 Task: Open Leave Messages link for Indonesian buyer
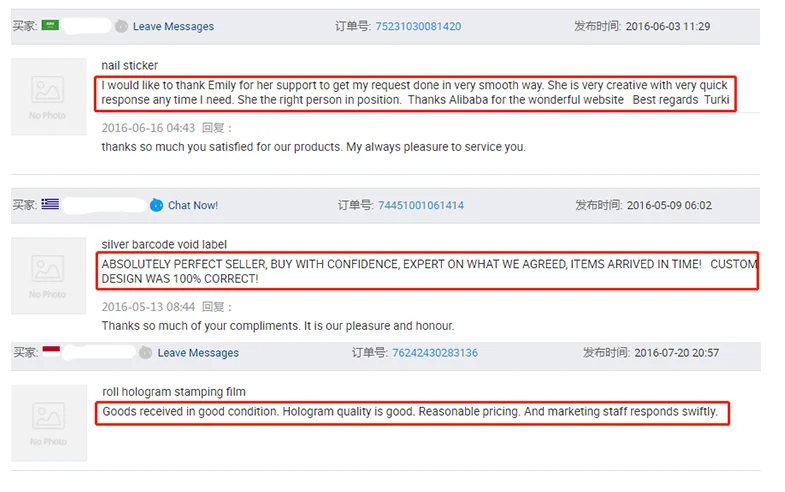pos(198,353)
